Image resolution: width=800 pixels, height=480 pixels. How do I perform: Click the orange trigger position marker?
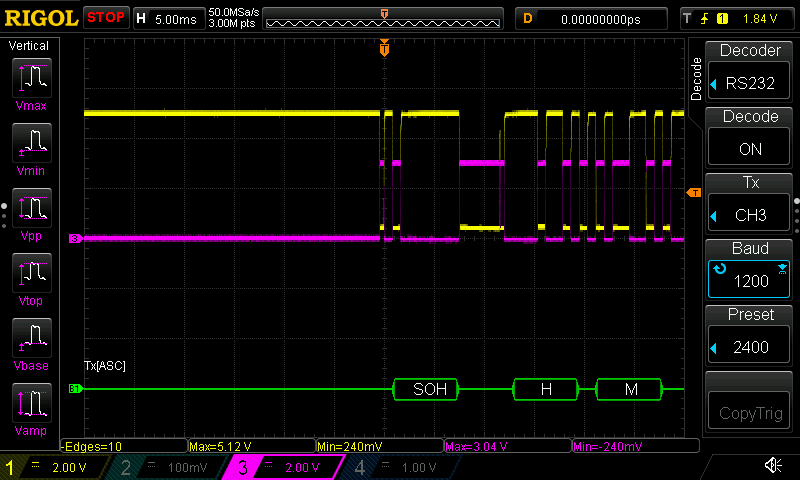pyautogui.click(x=384, y=49)
